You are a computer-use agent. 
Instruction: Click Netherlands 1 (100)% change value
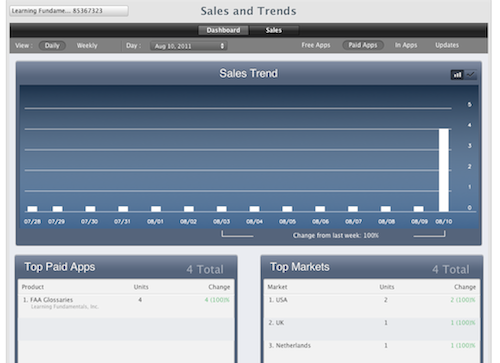[463, 346]
